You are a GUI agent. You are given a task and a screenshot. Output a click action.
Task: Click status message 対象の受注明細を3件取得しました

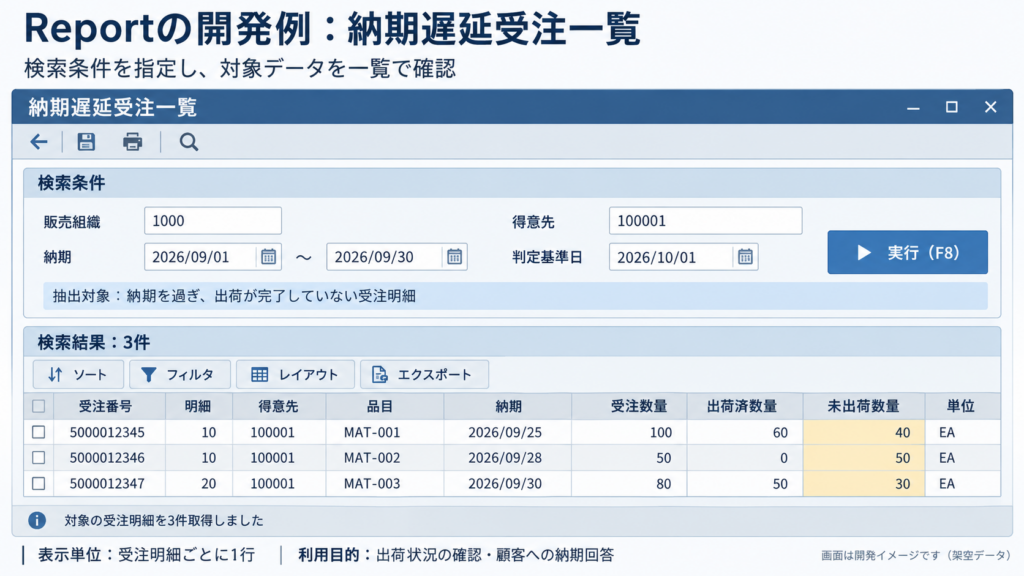[164, 520]
